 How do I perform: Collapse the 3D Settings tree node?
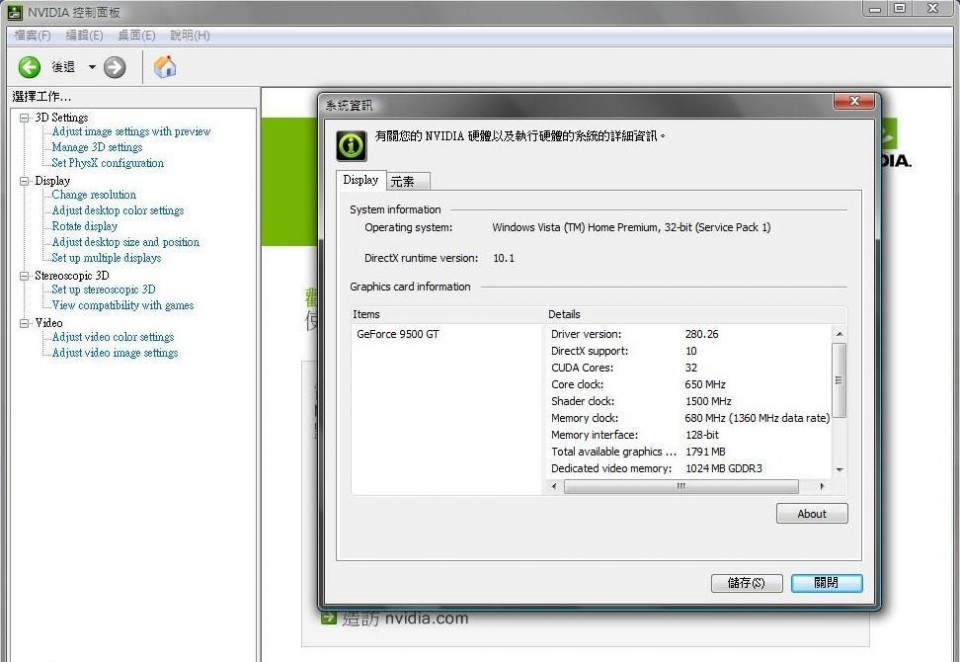pos(22,117)
